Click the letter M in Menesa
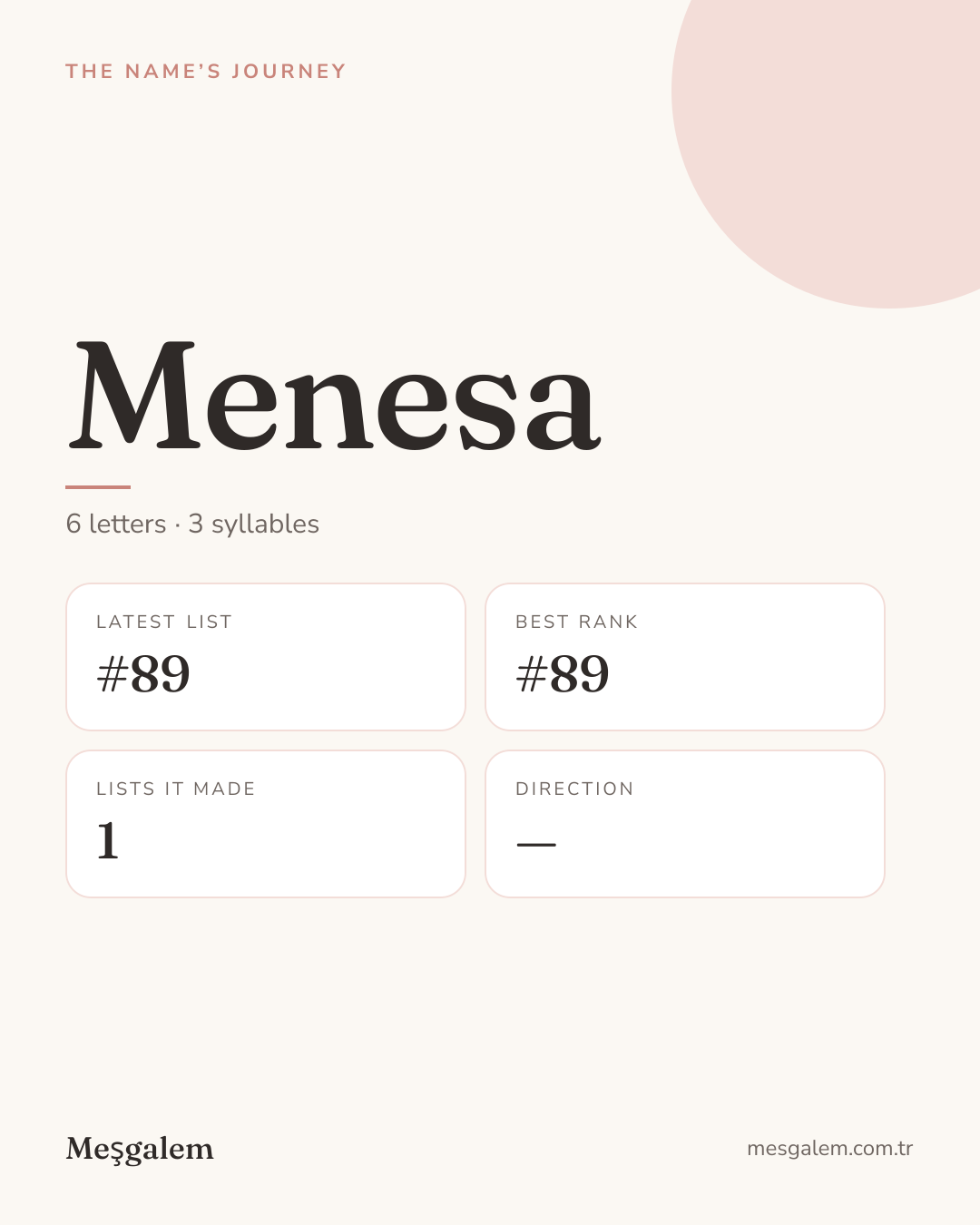Viewport: 980px width, 1225px height. 134,396
